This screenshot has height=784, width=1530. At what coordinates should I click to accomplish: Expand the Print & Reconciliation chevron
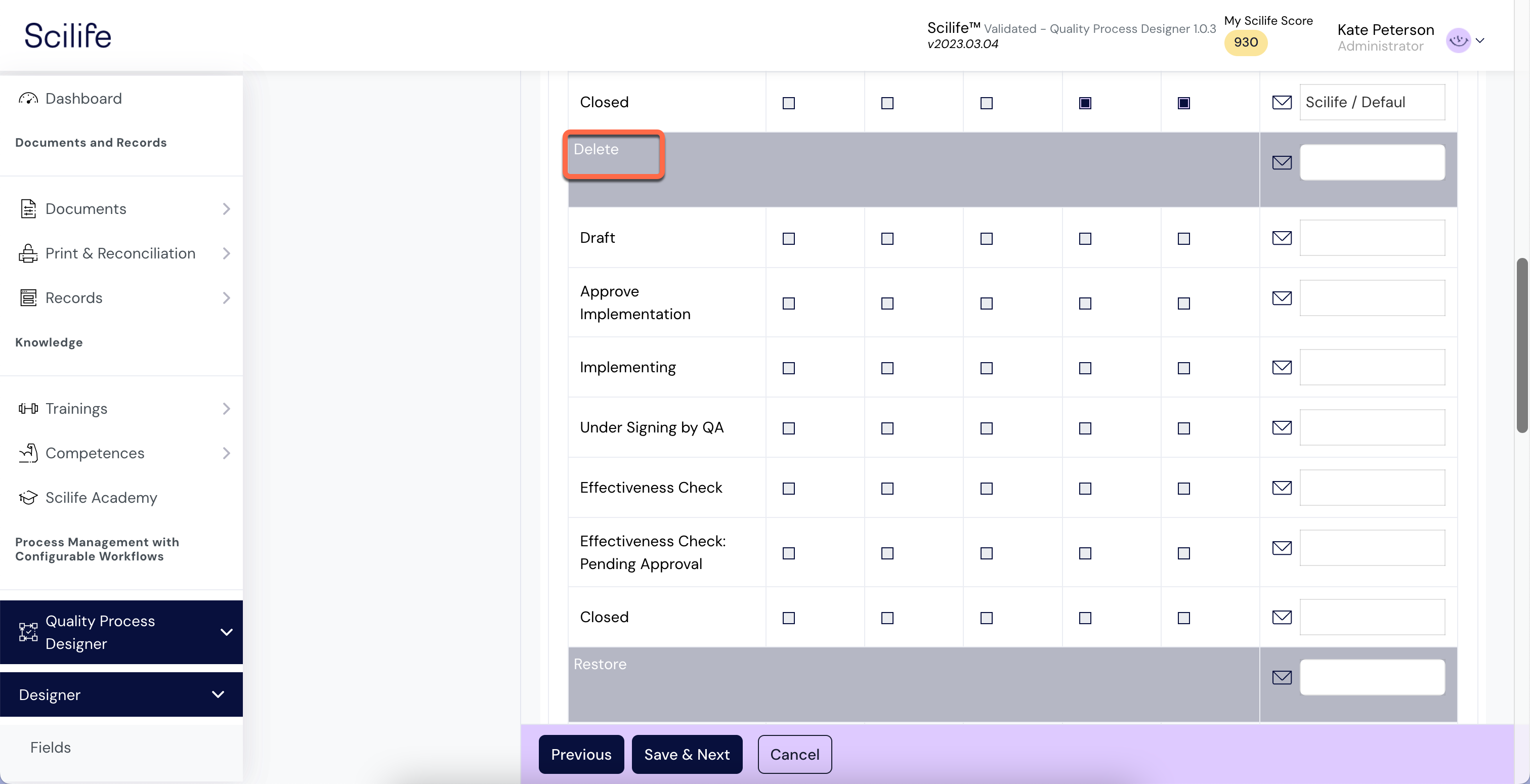click(x=226, y=253)
